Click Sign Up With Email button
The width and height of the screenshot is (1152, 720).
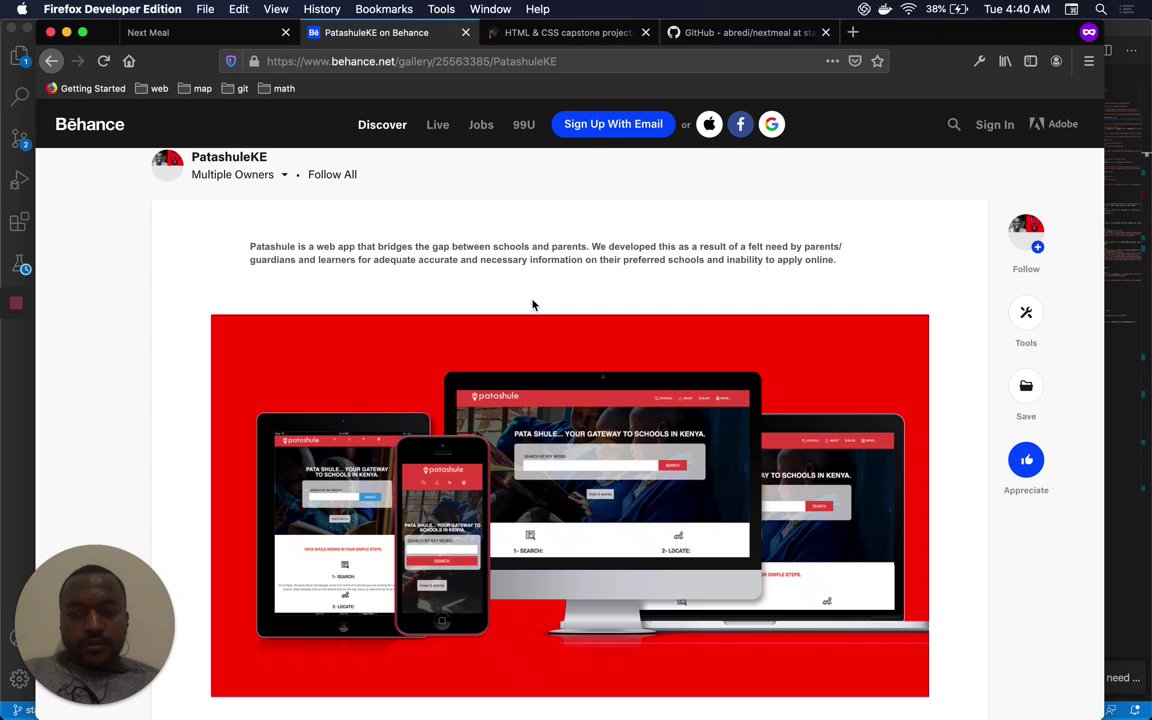[613, 124]
